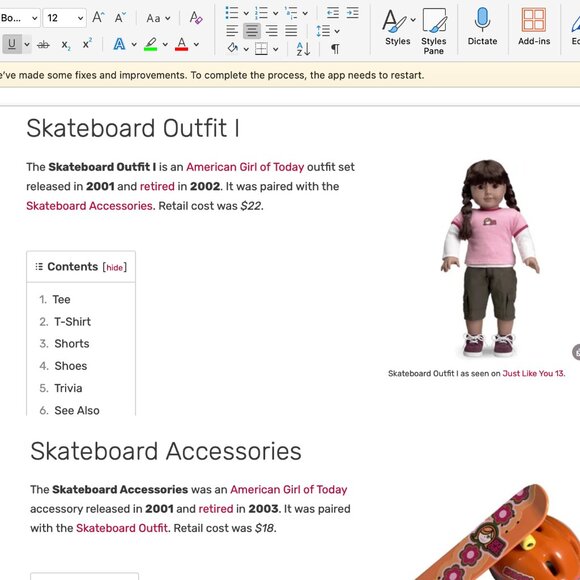Screen dimensions: 580x580
Task: Open the numbering dropdown arrow
Action: click(x=276, y=14)
